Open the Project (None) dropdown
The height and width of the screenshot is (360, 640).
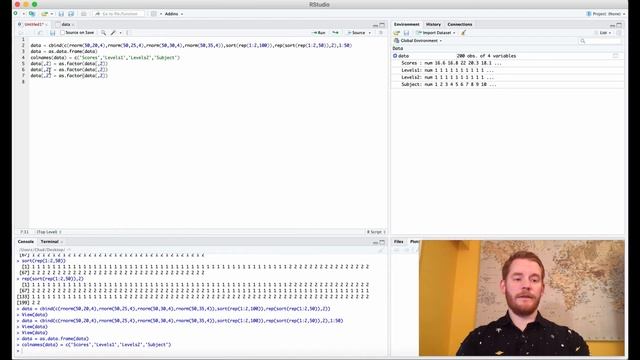pyautogui.click(x=606, y=14)
